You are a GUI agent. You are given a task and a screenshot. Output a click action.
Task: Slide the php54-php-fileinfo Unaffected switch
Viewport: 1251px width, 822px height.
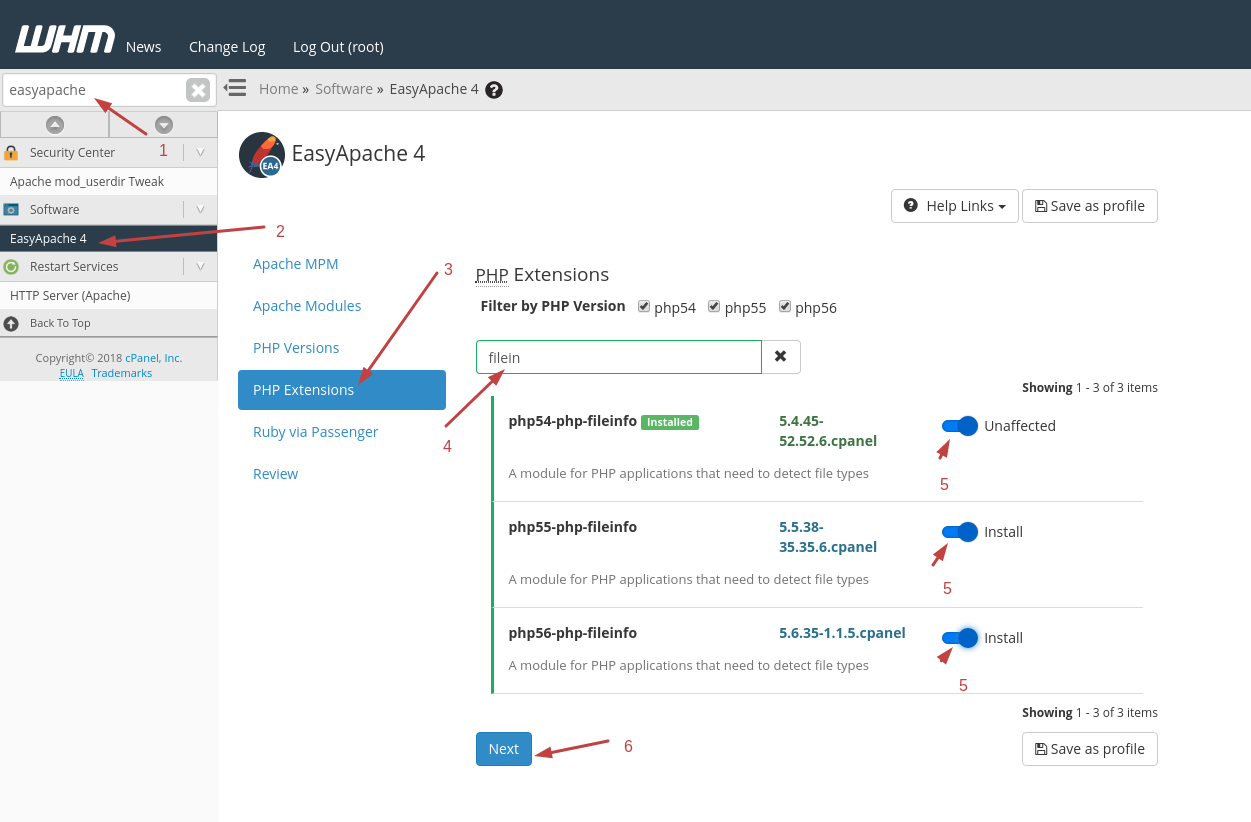point(958,425)
